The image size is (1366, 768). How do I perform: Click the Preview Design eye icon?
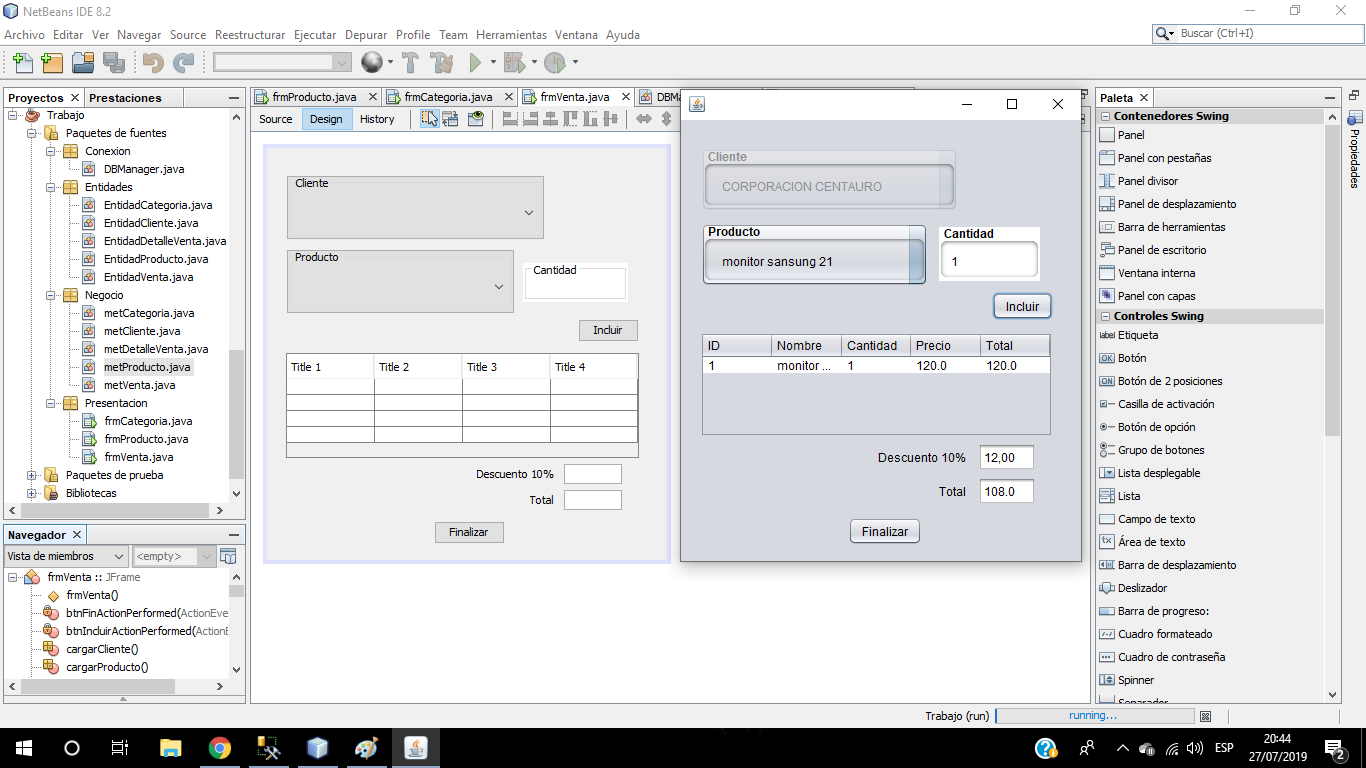[476, 119]
